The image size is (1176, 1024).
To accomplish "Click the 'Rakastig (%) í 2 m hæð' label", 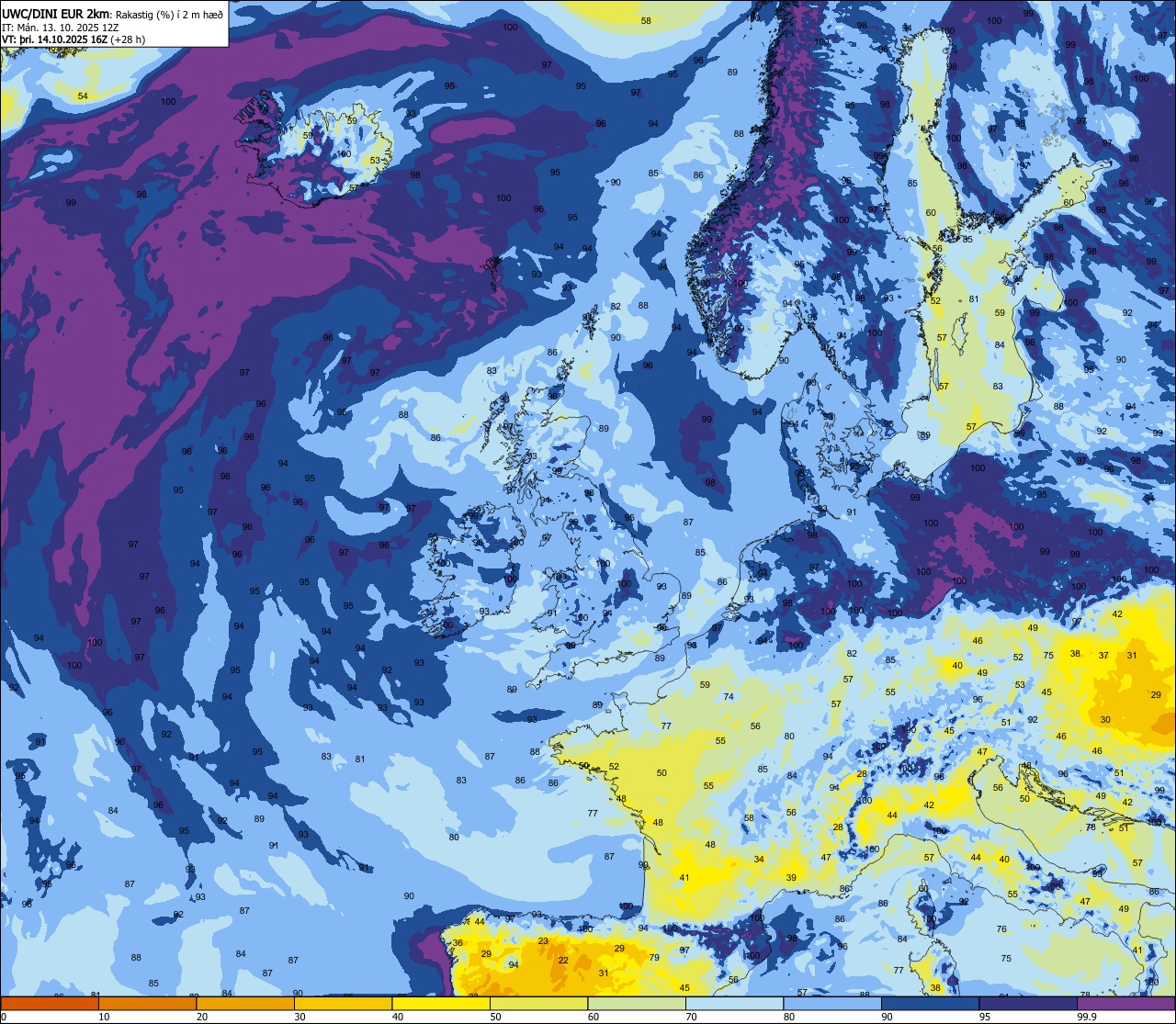I will 169,13.
